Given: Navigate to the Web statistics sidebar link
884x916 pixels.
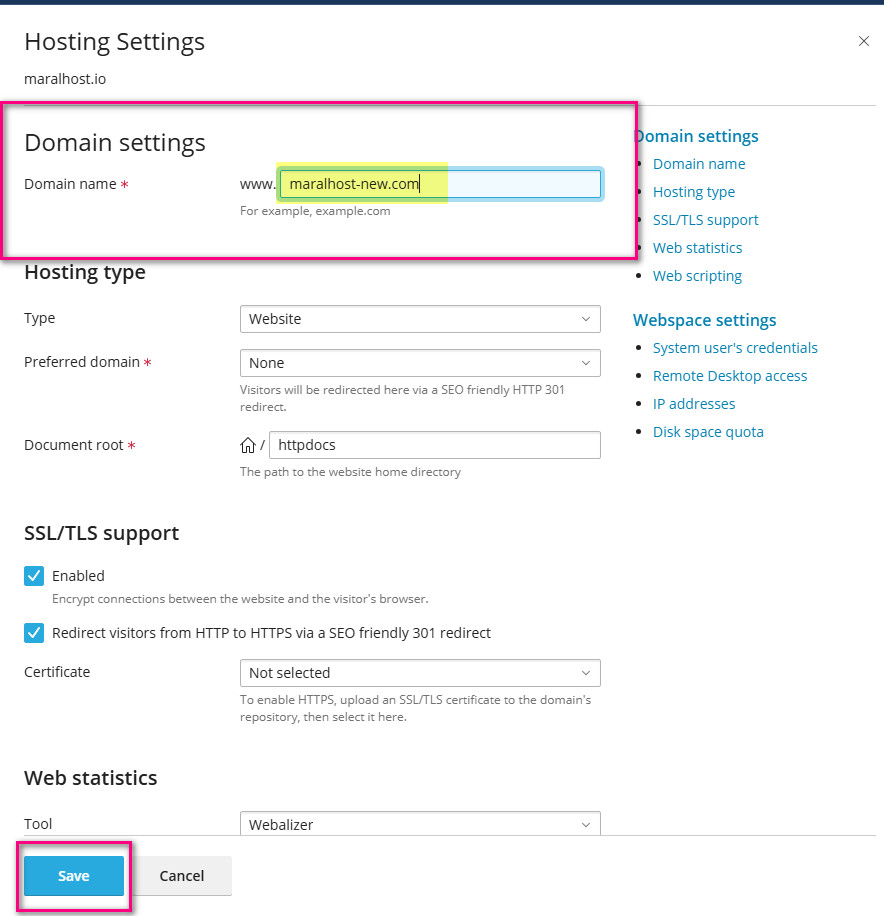Looking at the screenshot, I should [x=698, y=248].
